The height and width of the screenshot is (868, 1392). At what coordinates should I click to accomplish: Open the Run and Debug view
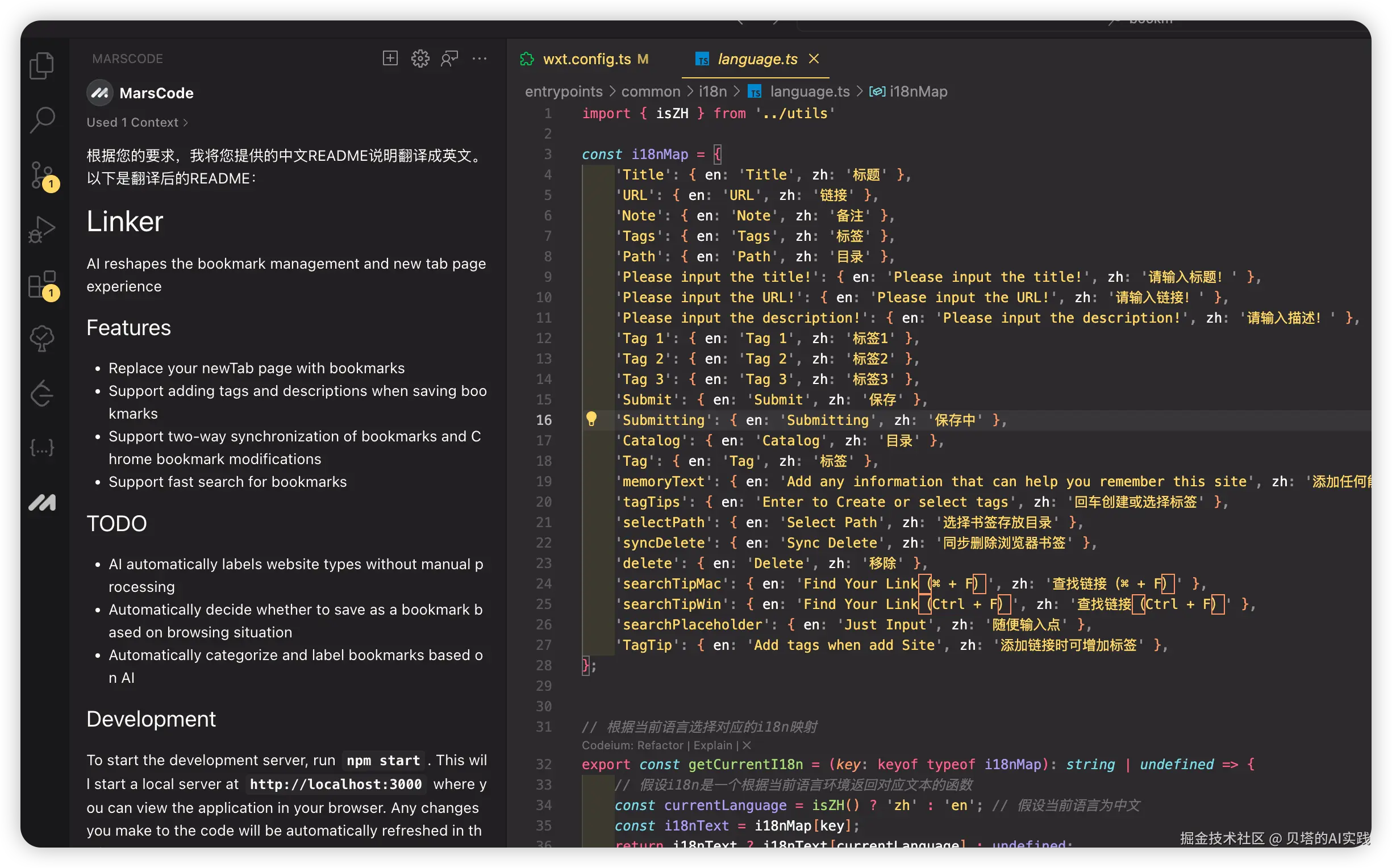tap(42, 228)
